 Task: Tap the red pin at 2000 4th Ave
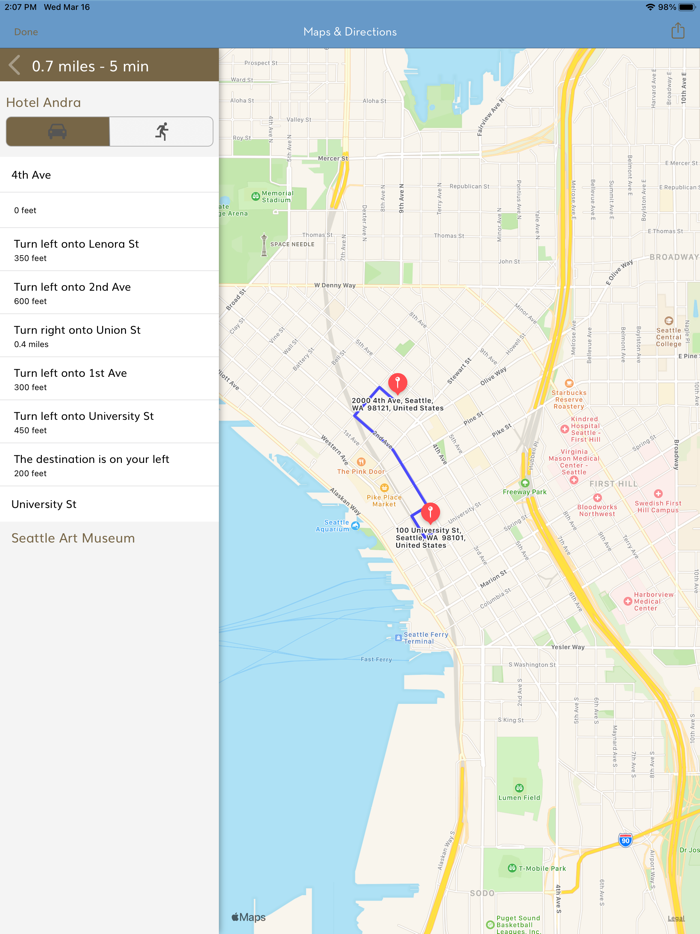click(x=397, y=383)
